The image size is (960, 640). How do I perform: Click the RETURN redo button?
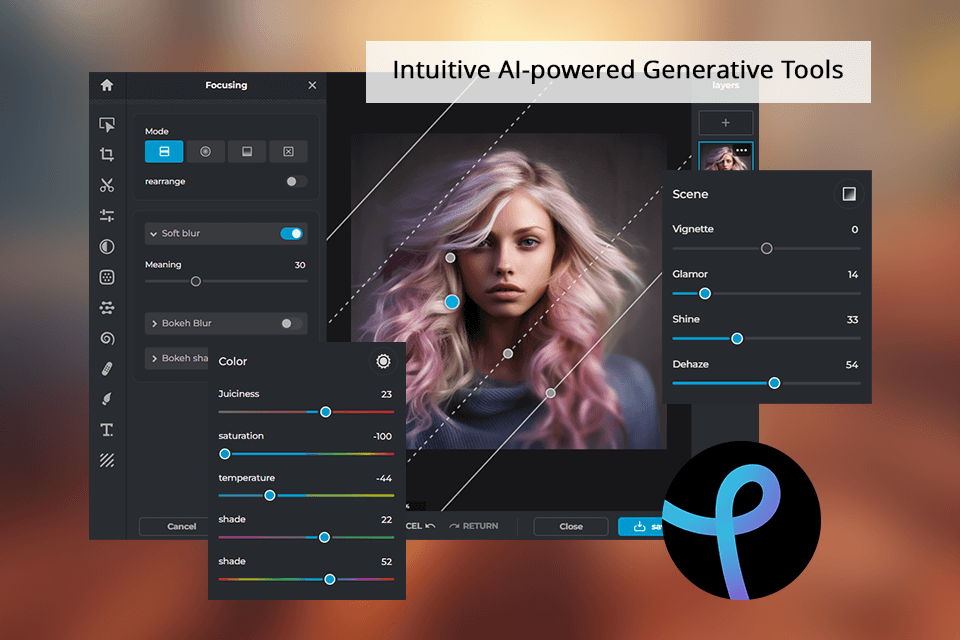point(474,526)
